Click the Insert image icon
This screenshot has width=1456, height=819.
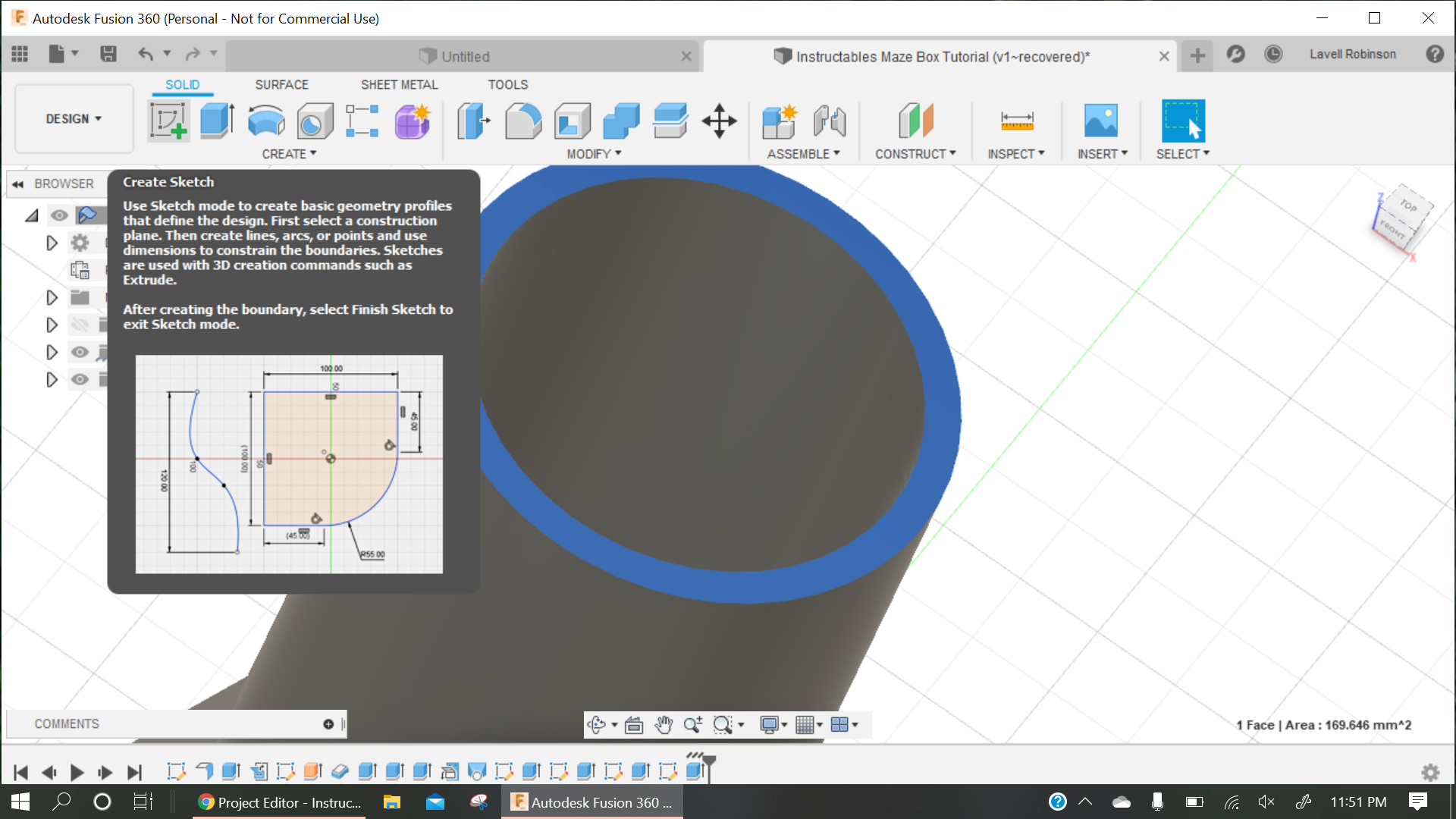tap(1101, 121)
